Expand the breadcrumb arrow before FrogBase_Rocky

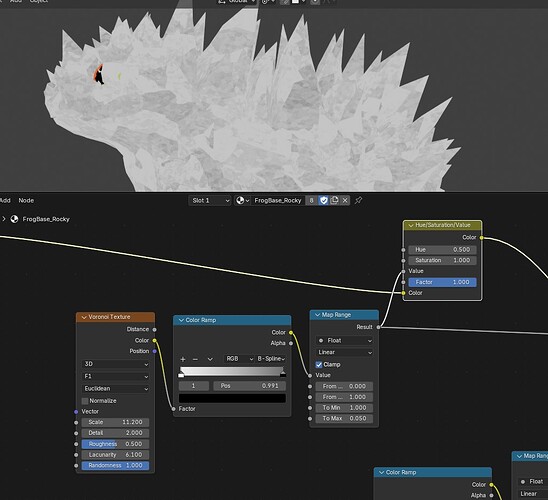click(x=4, y=219)
